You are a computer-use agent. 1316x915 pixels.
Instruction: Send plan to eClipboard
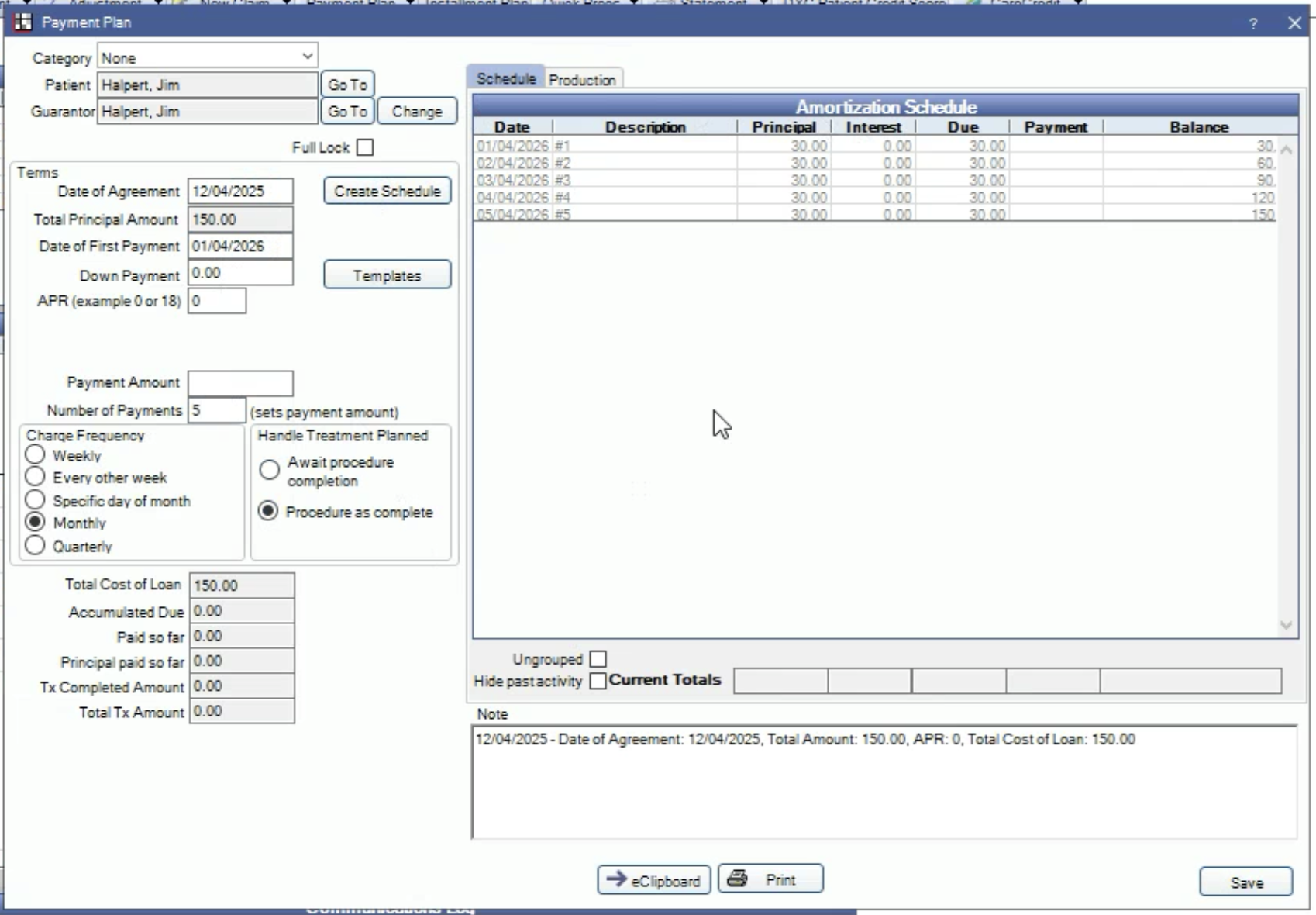coord(653,880)
